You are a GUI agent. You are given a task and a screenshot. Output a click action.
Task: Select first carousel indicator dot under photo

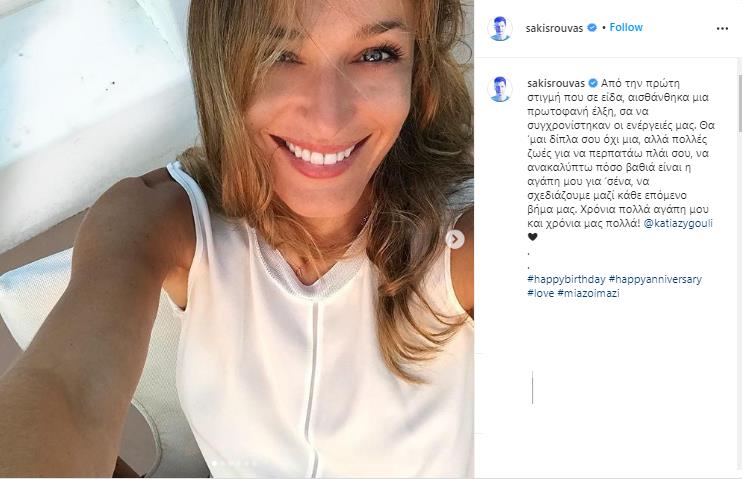pos(214,464)
